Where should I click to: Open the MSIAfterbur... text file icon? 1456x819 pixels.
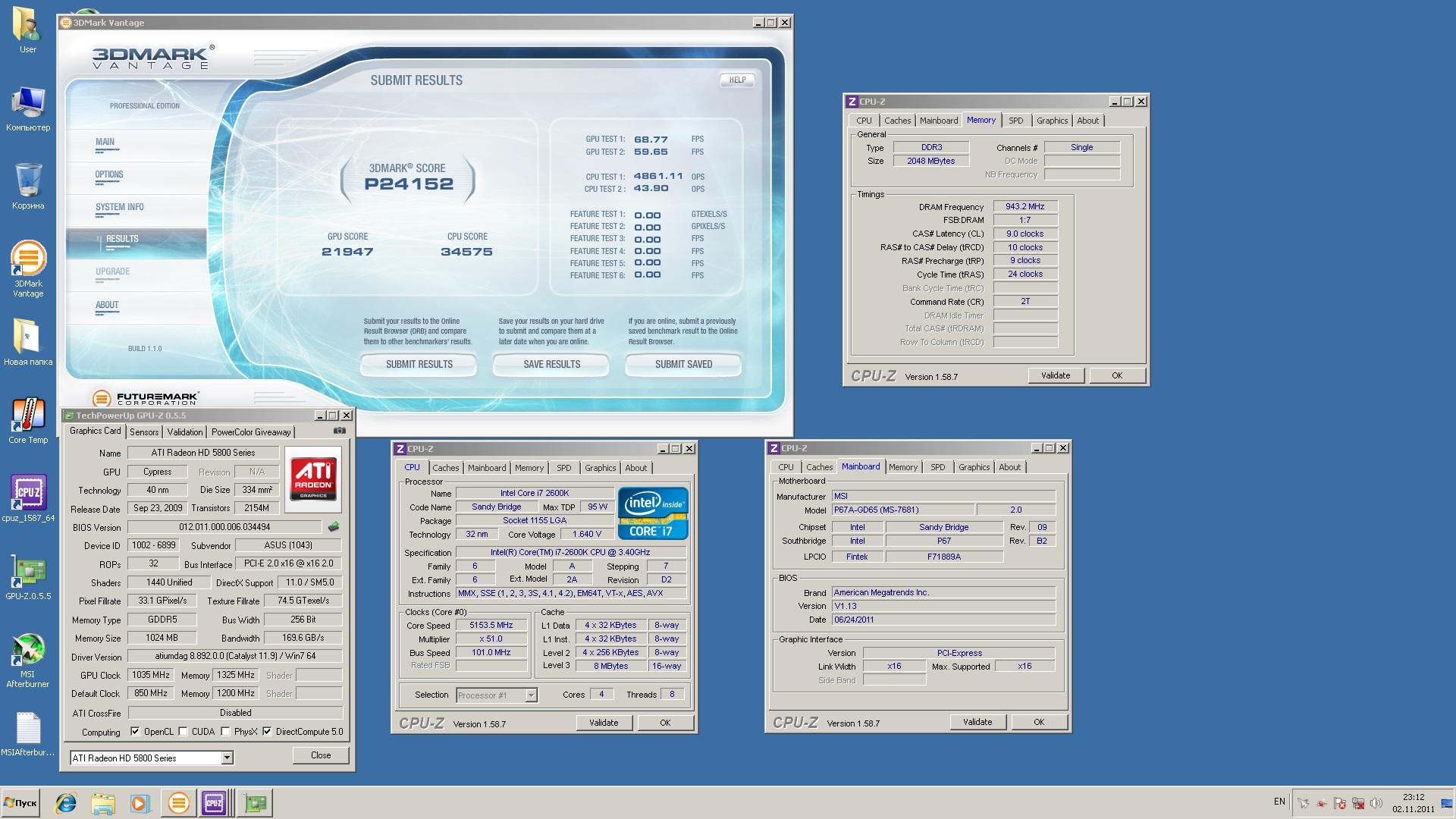[x=28, y=734]
